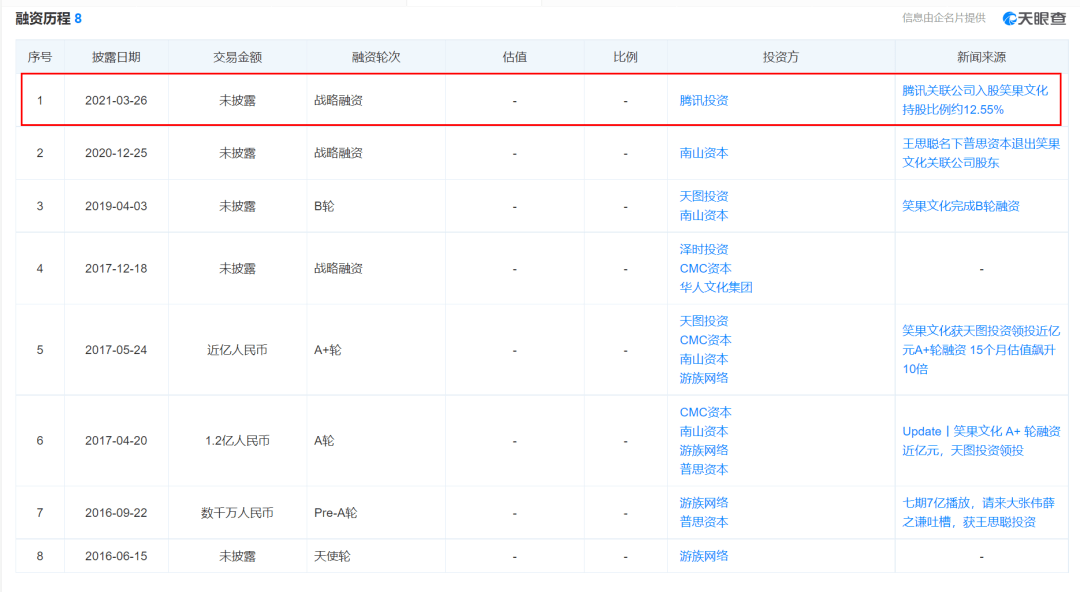Click 南山资本 in the A+轮 row

click(703, 359)
